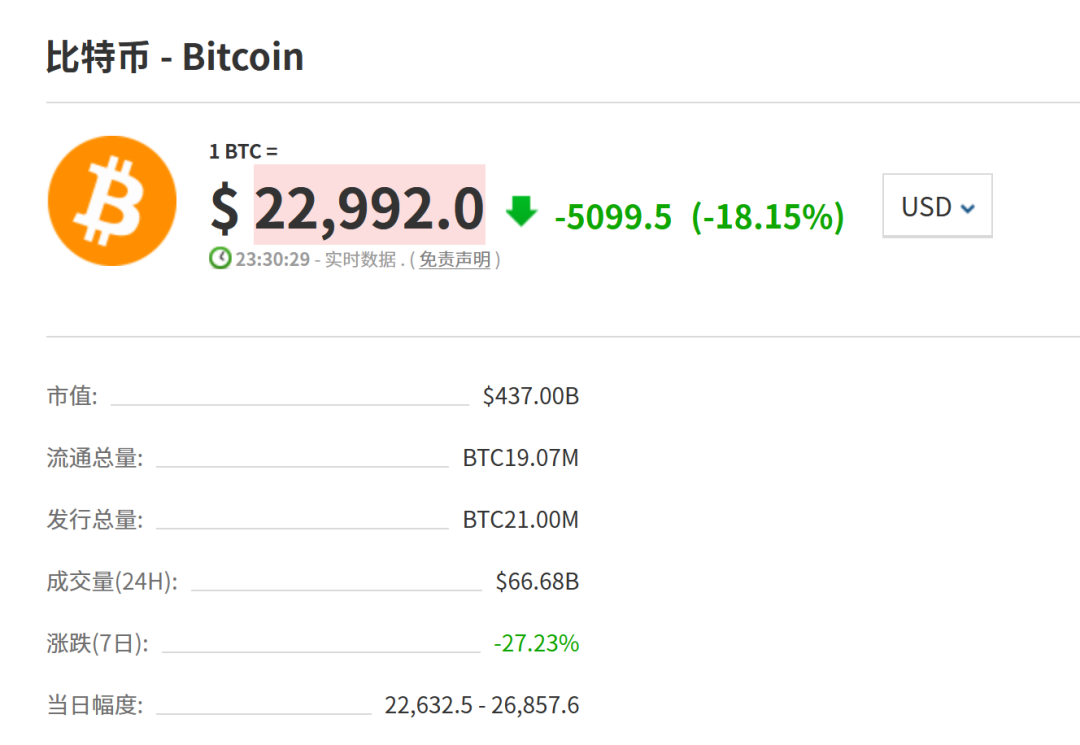Open the USD currency dropdown

click(937, 207)
